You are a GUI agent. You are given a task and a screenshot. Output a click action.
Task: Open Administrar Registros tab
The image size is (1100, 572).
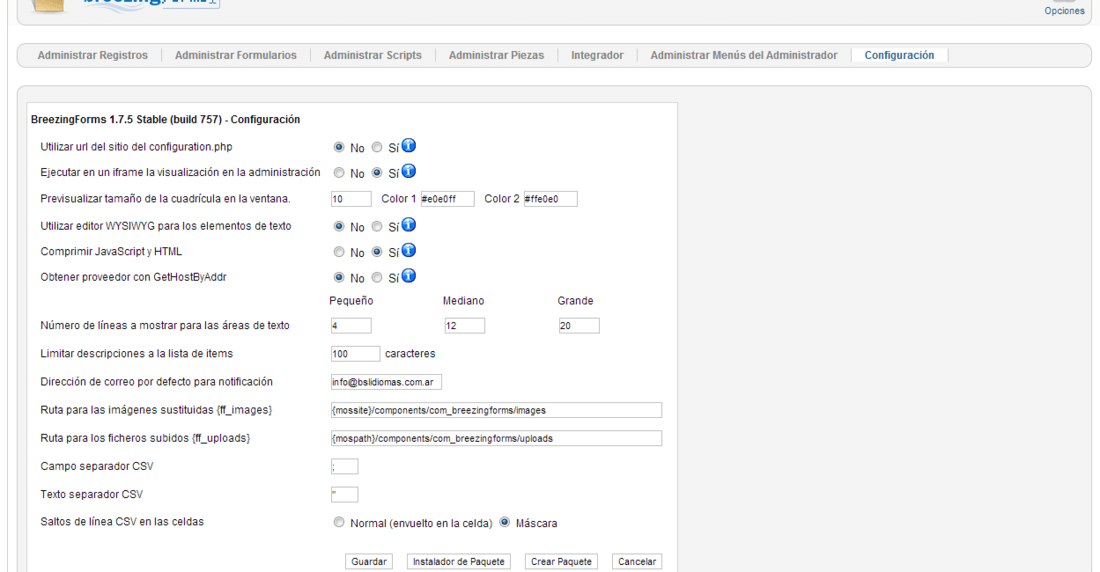tap(93, 55)
